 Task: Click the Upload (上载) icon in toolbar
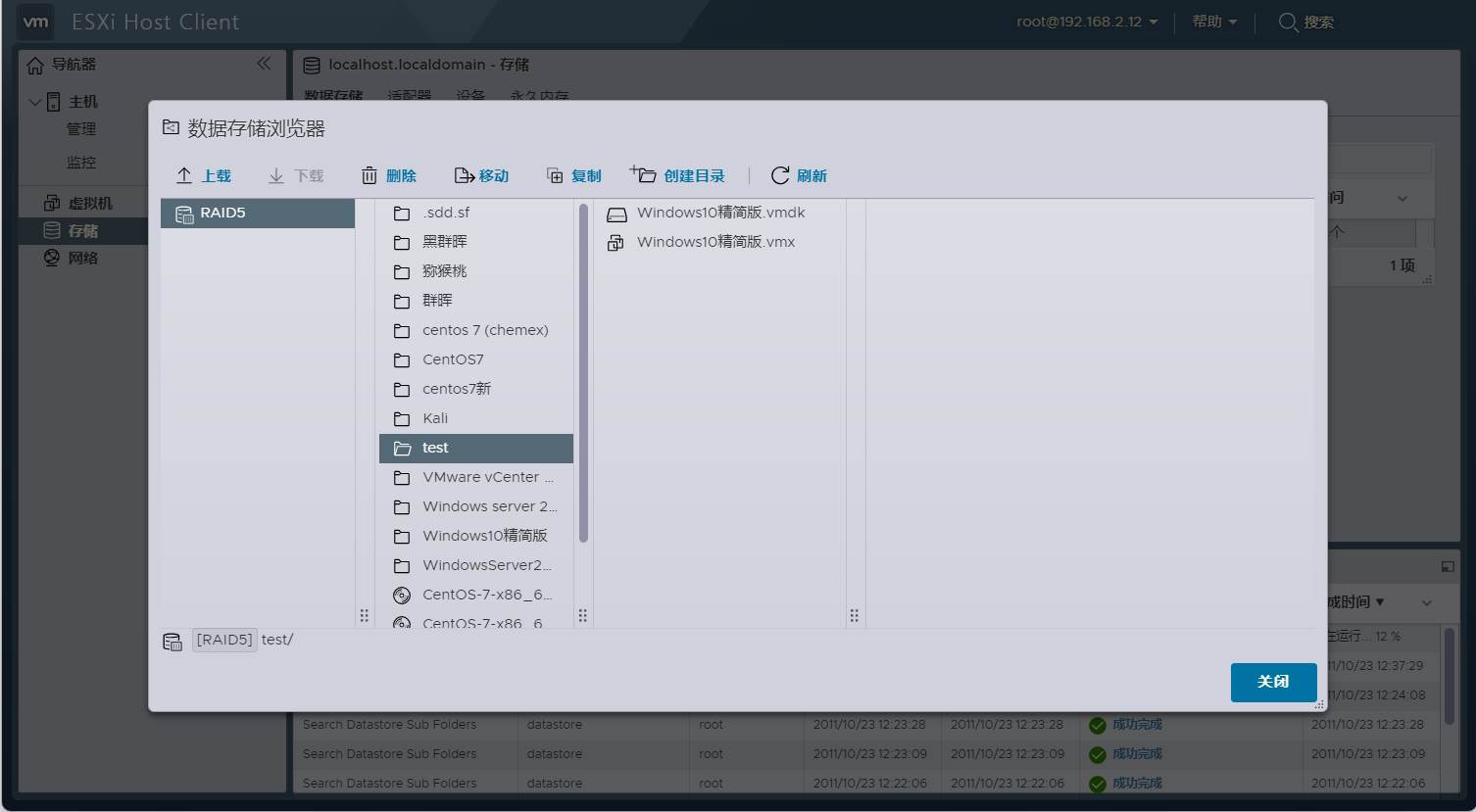(184, 175)
